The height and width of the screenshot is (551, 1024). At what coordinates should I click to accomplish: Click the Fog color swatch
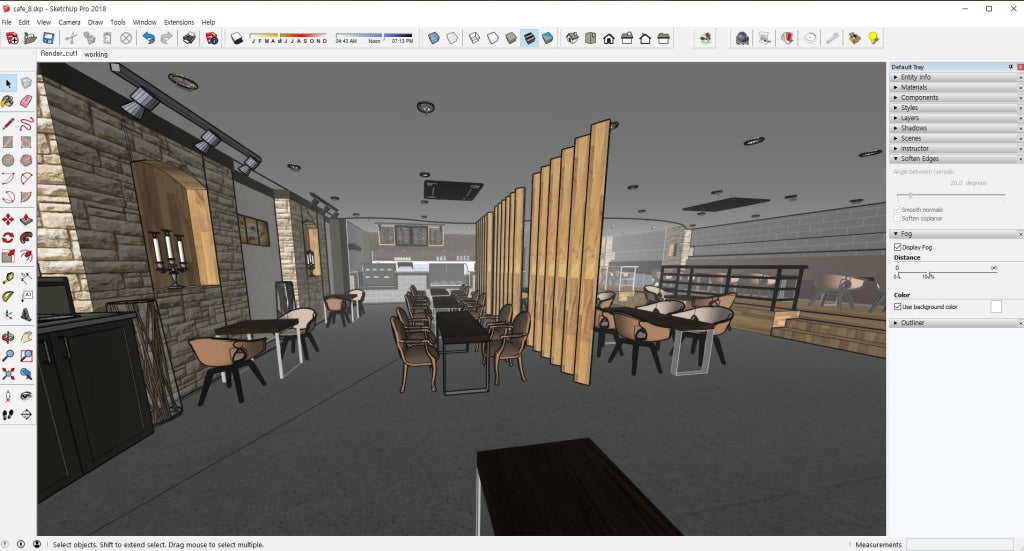[x=996, y=307]
